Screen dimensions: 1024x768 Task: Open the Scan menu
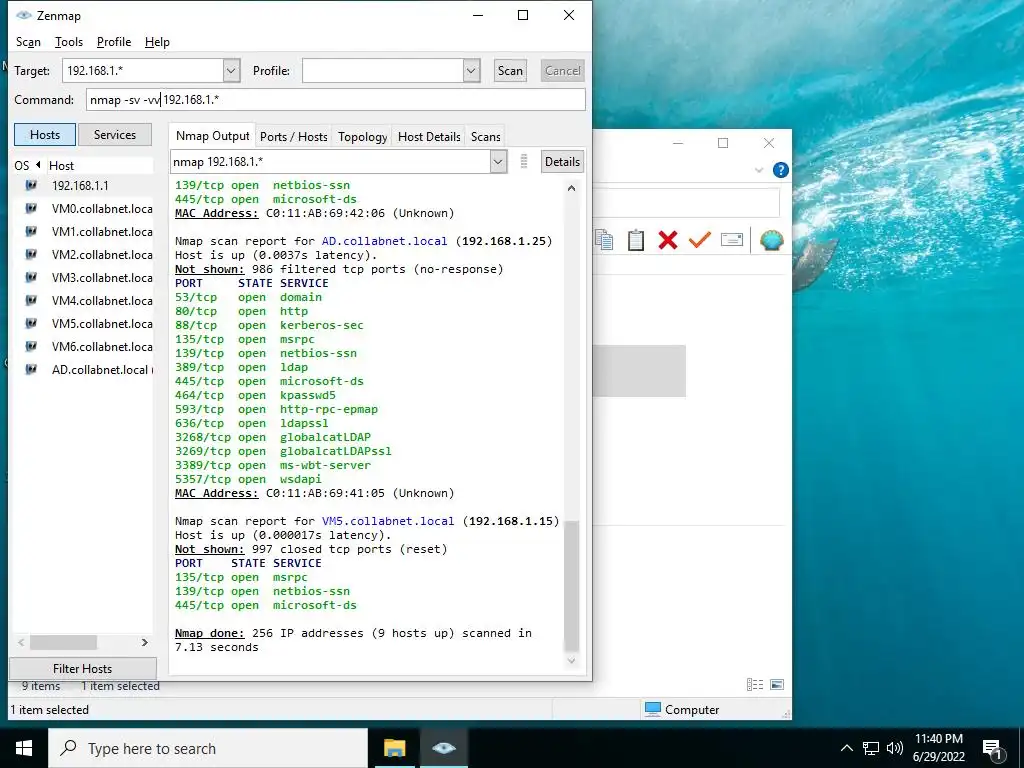pyautogui.click(x=28, y=42)
